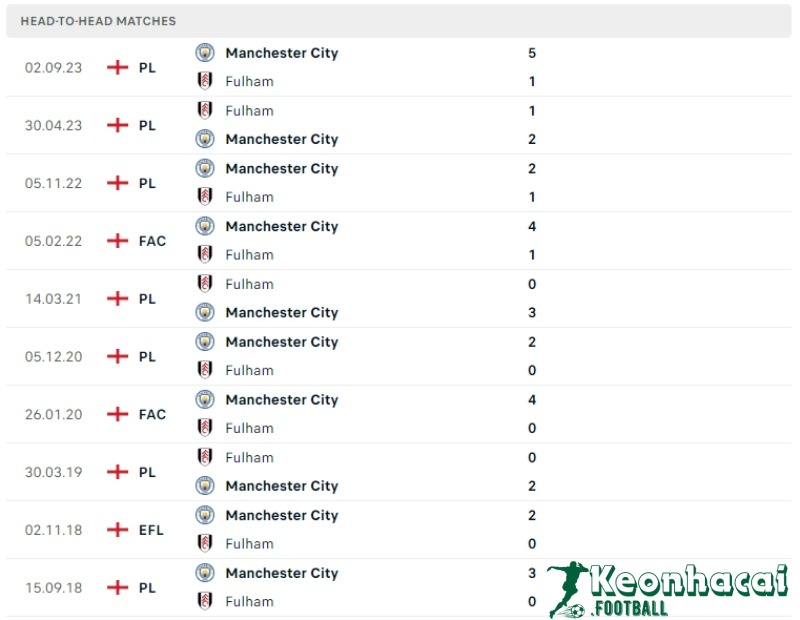The width and height of the screenshot is (800, 620).
Task: Click the Fulham badge in the bottom 15.09.18 match
Action: tap(205, 601)
